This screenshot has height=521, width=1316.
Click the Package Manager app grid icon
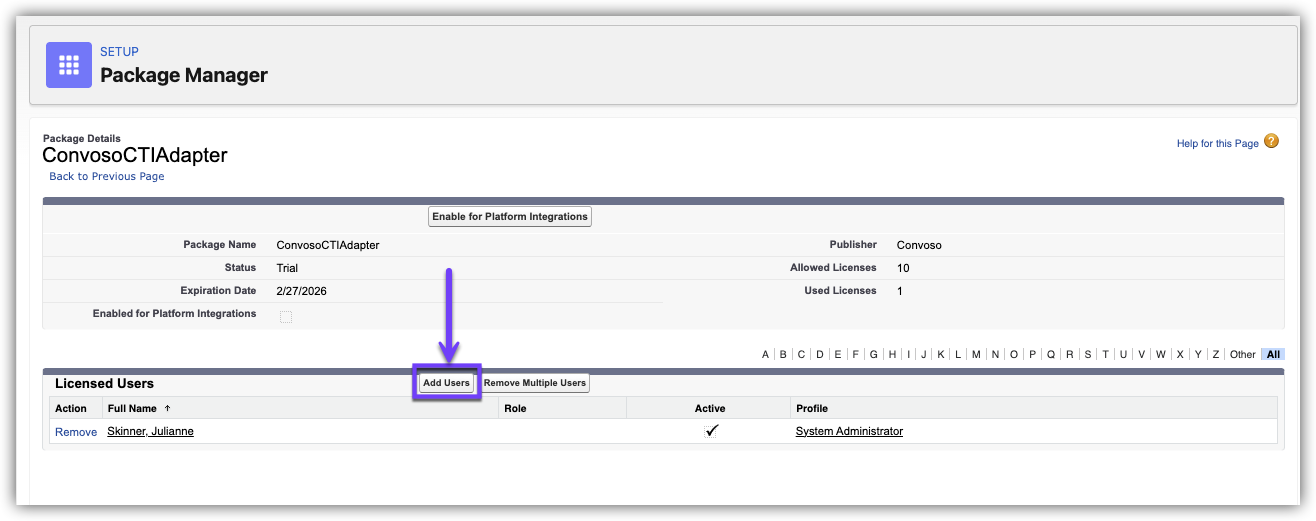coord(69,65)
